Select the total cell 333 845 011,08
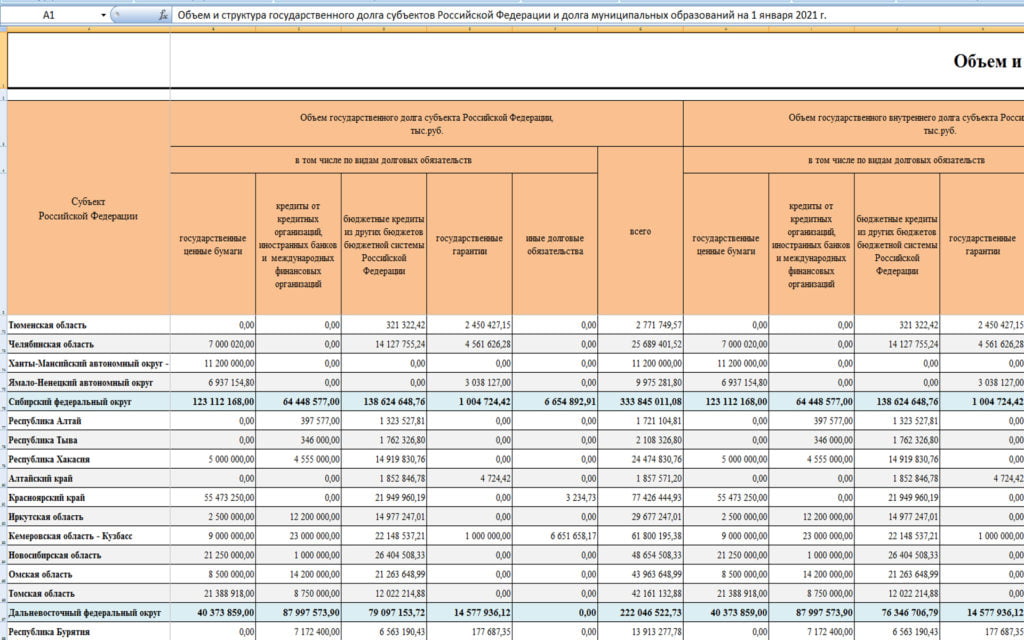1024x640 pixels. (x=640, y=401)
